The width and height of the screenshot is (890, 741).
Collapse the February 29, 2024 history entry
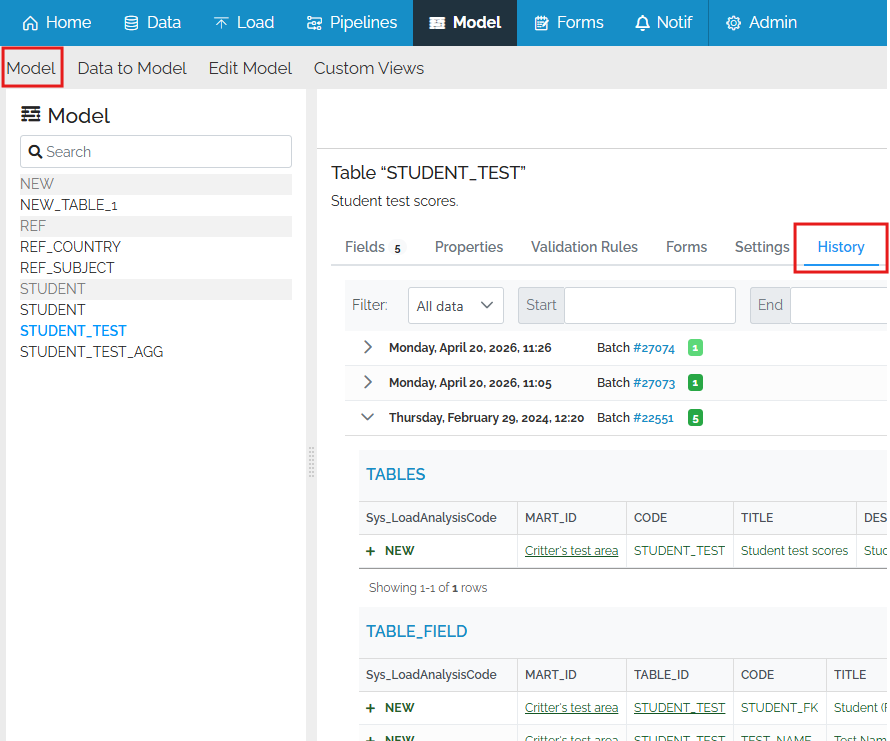click(368, 417)
